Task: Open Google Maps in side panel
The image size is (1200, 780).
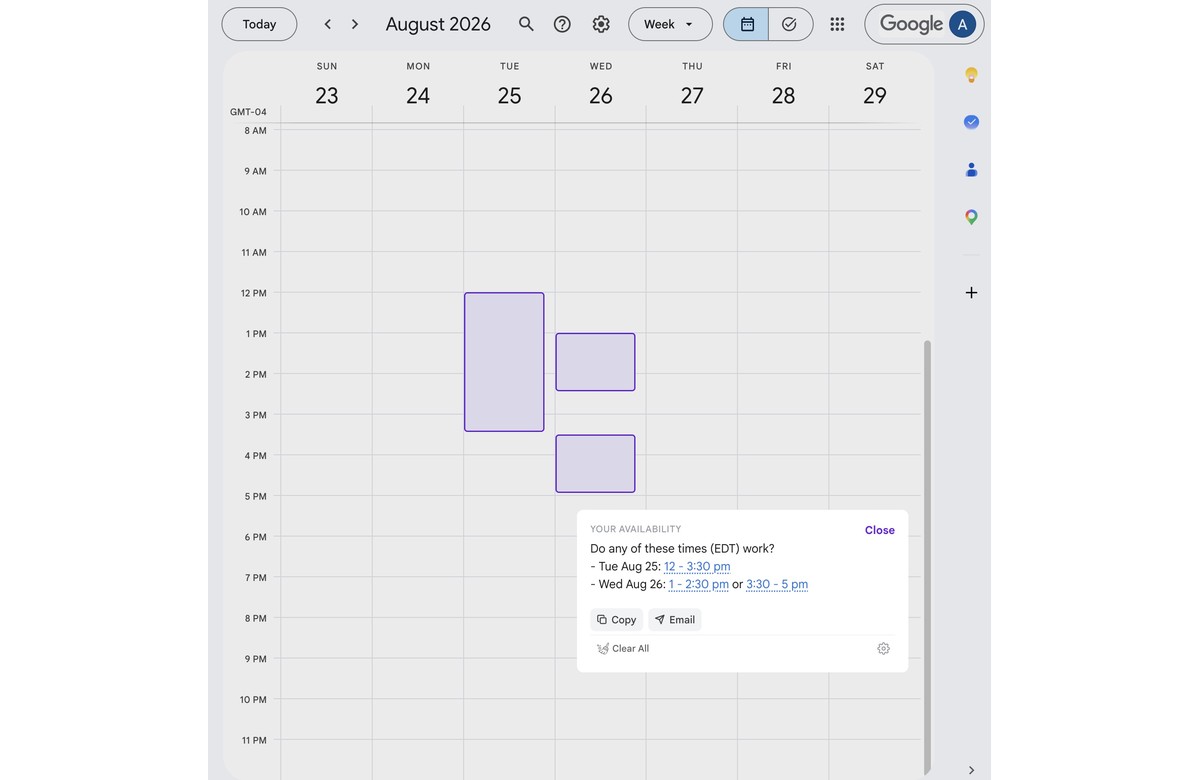Action: 971,217
